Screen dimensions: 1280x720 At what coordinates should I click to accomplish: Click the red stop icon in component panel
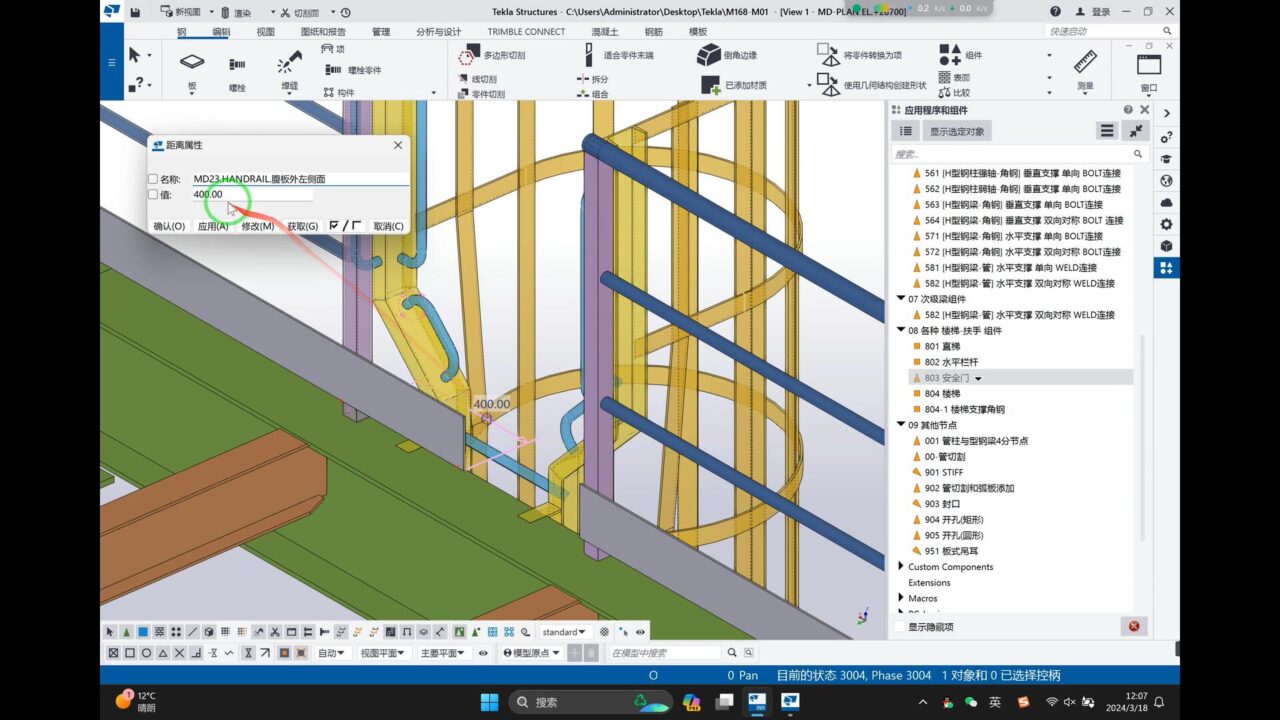coord(1134,626)
